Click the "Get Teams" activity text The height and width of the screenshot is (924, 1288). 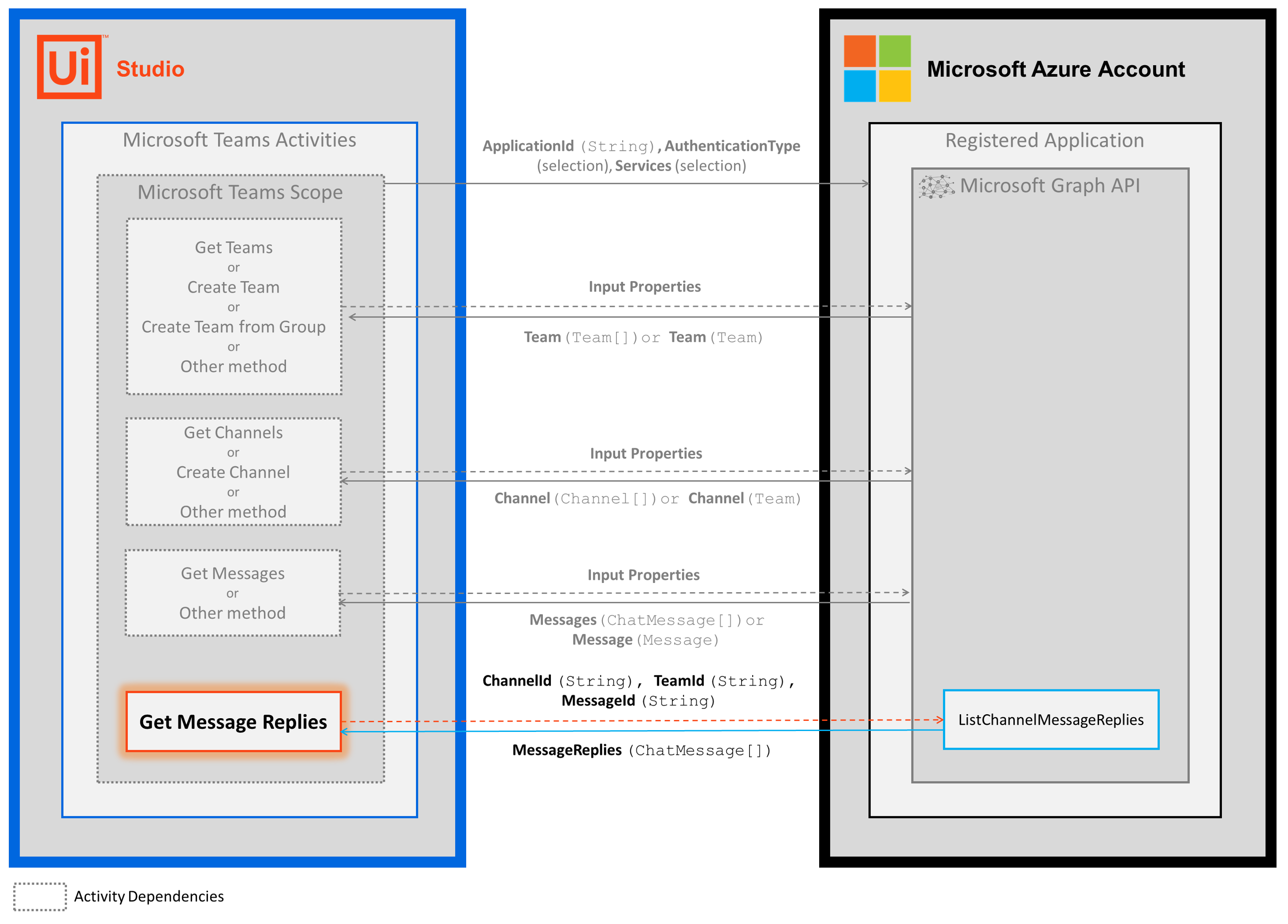(x=233, y=248)
